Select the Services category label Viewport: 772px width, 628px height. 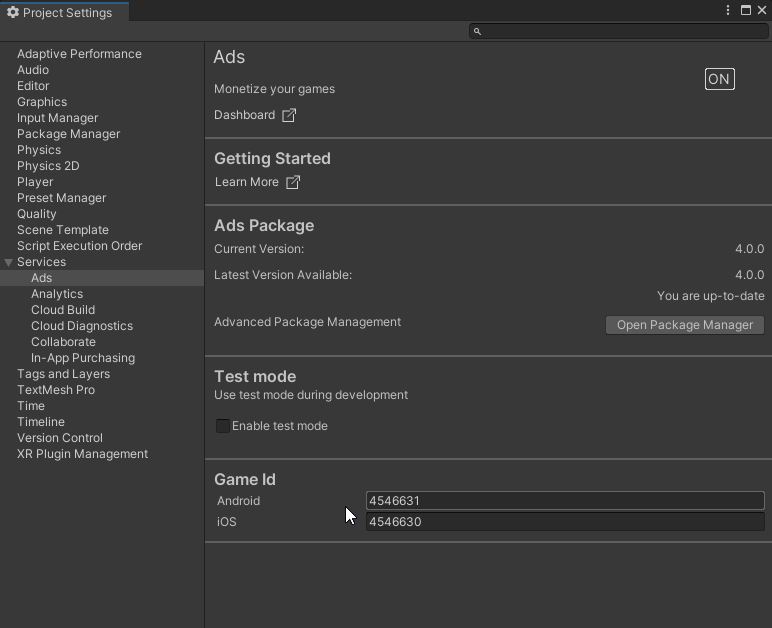point(41,262)
